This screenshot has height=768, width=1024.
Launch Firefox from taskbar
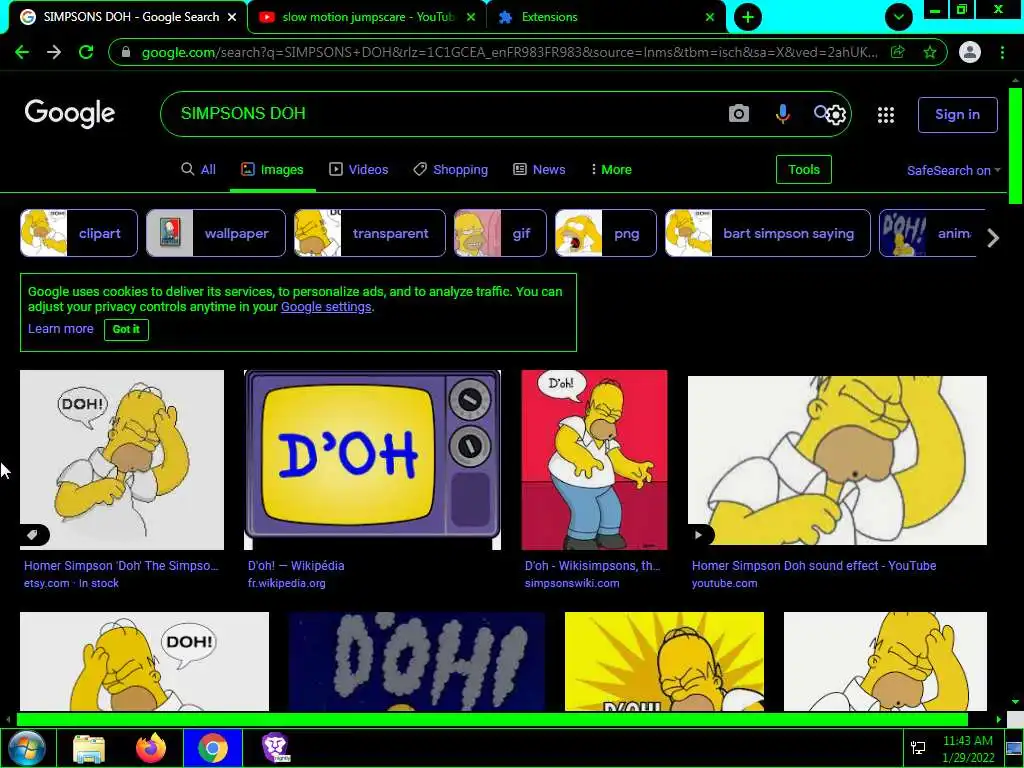click(151, 748)
